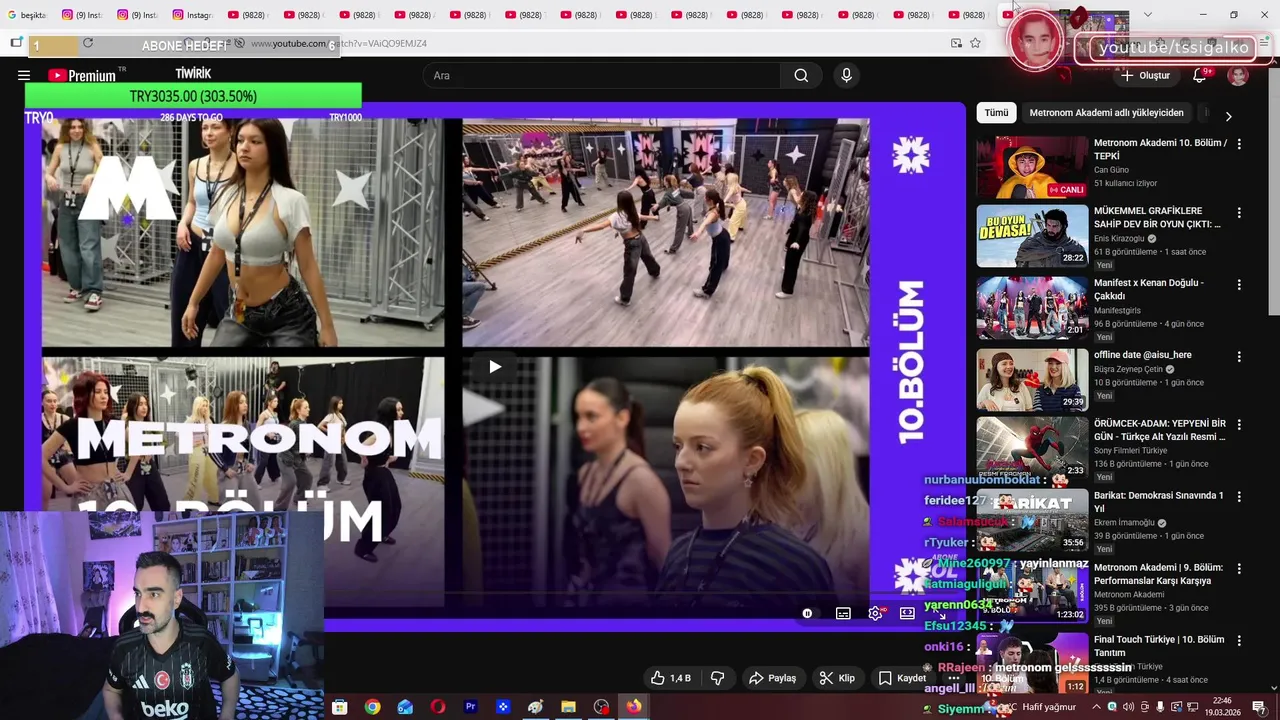Switch to Firefox in the taskbar
This screenshot has width=1280, height=720.
pyautogui.click(x=634, y=707)
